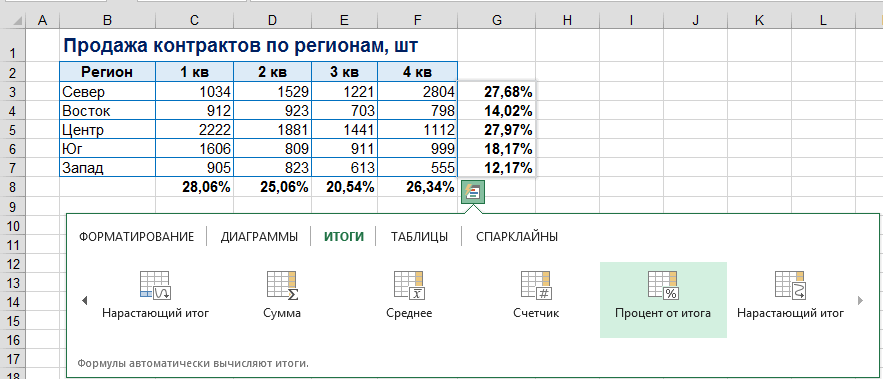Screen dimensions: 883x379
Task: Select column I header
Action: (631, 20)
